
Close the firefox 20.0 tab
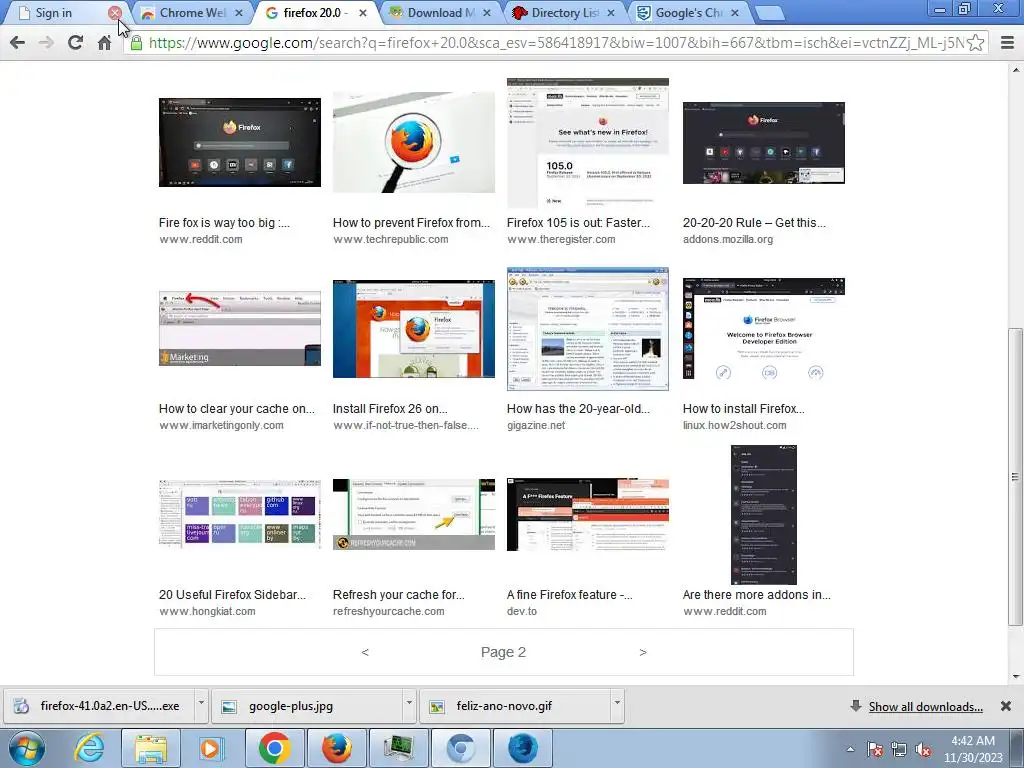[x=362, y=12]
